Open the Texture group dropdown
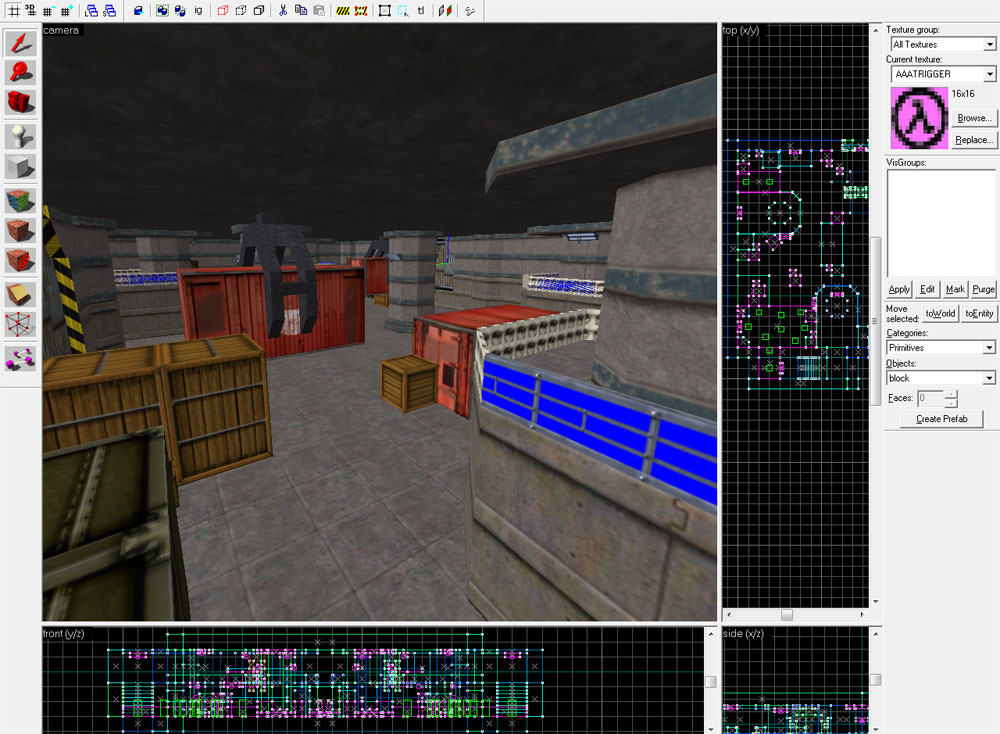This screenshot has width=1000, height=734. (x=989, y=45)
